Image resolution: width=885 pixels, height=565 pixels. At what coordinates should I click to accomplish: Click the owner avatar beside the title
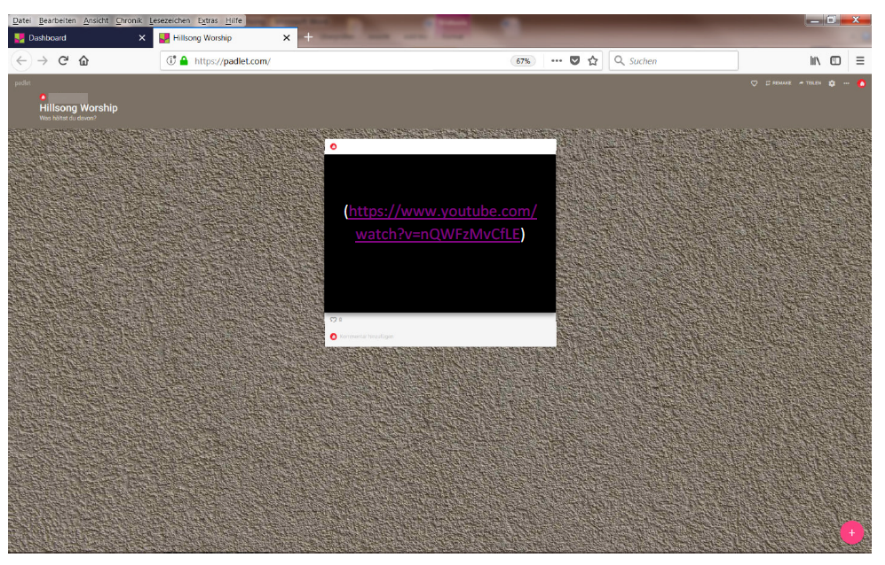pos(43,97)
